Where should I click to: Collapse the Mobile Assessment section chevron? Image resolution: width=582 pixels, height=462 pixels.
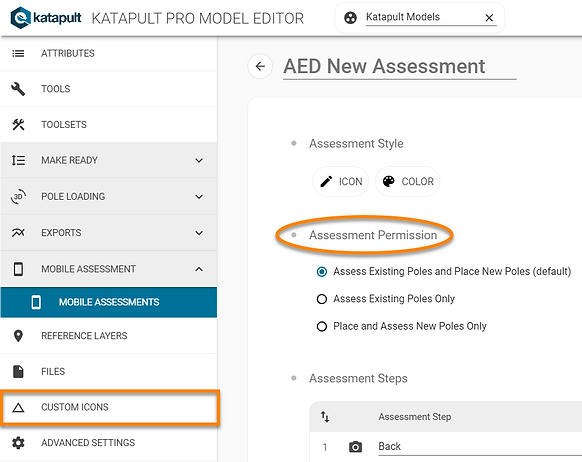(x=199, y=269)
